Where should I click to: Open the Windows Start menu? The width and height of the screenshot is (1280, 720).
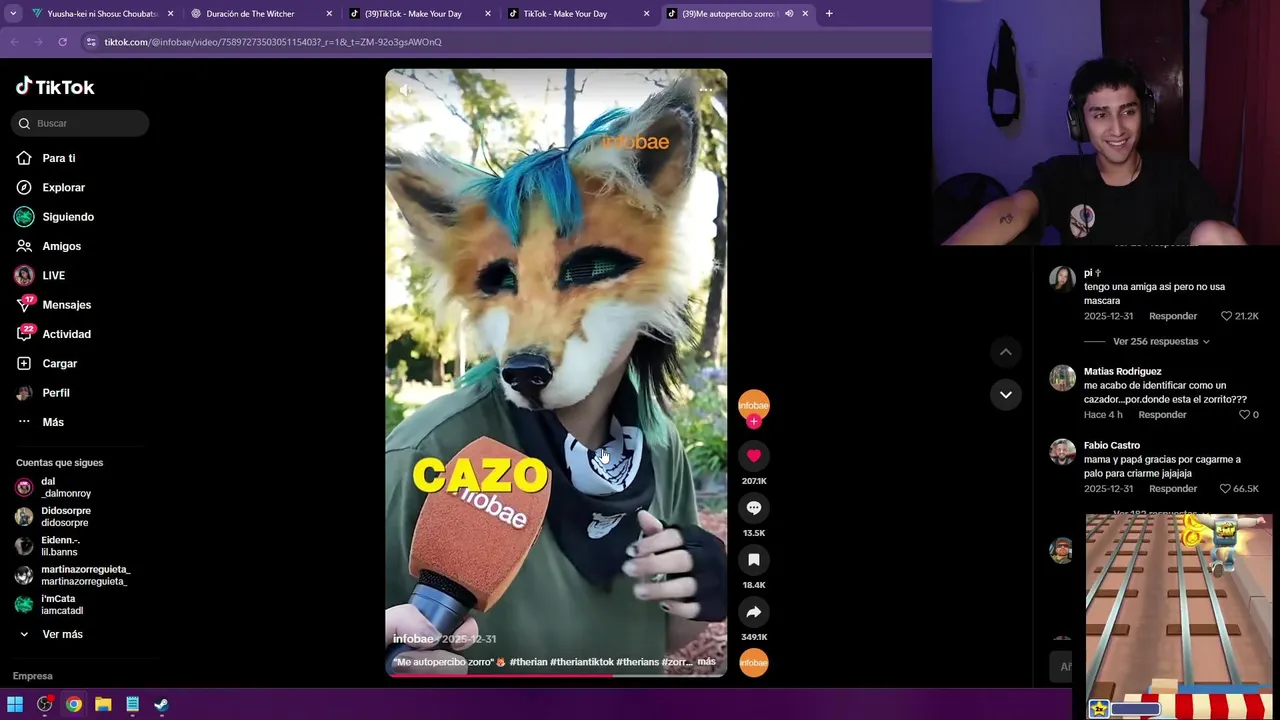coord(15,704)
